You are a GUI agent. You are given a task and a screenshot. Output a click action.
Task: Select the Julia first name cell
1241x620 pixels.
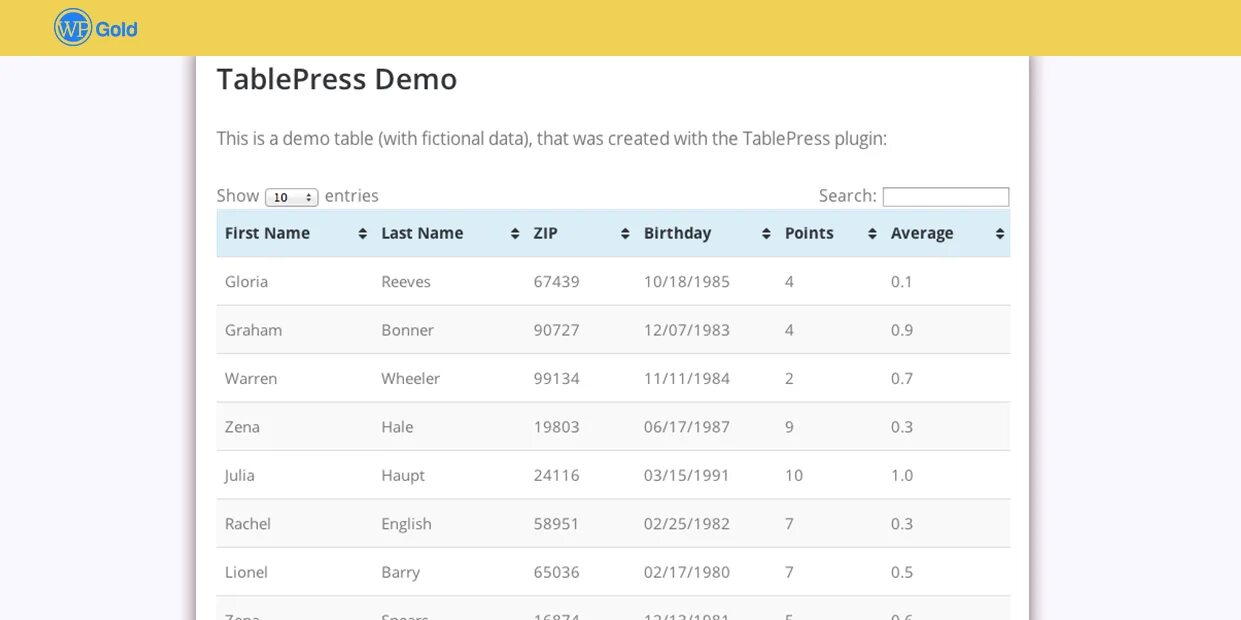240,476
